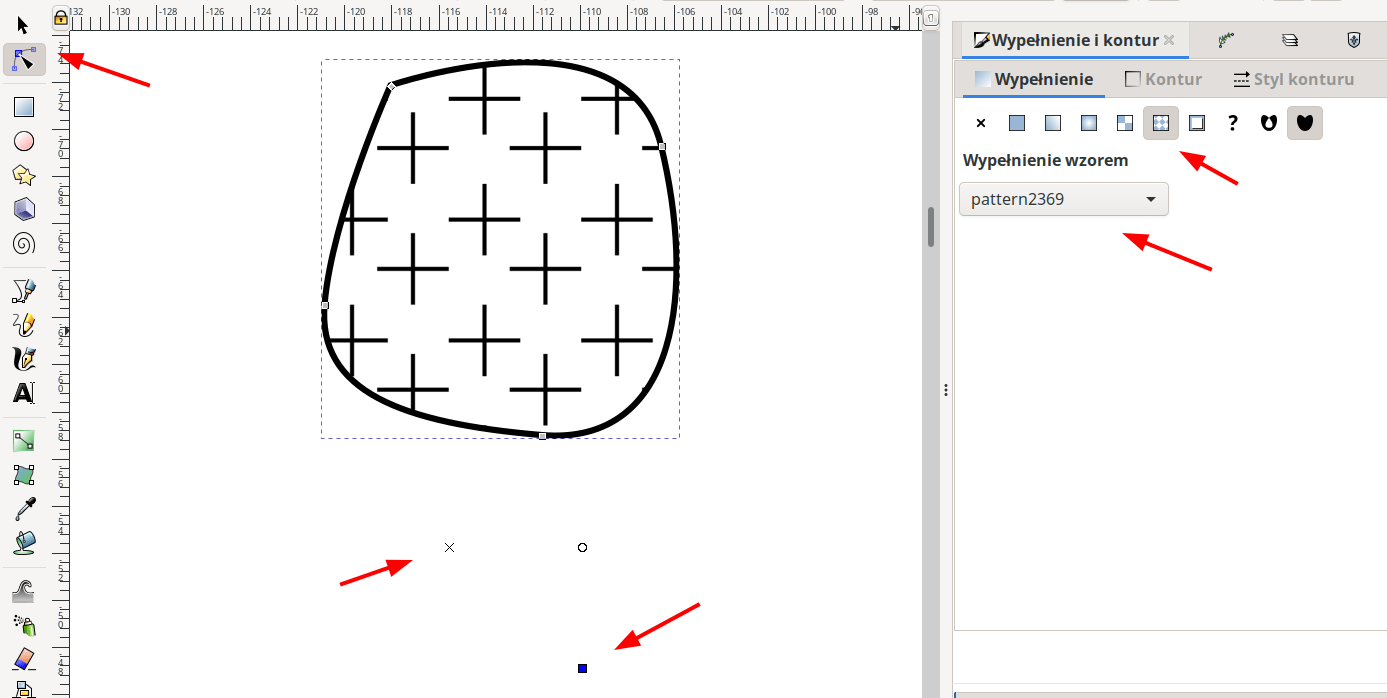This screenshot has width=1387, height=698.
Task: Close the Wypełnienie i kontur panel tab
Action: [x=1169, y=41]
